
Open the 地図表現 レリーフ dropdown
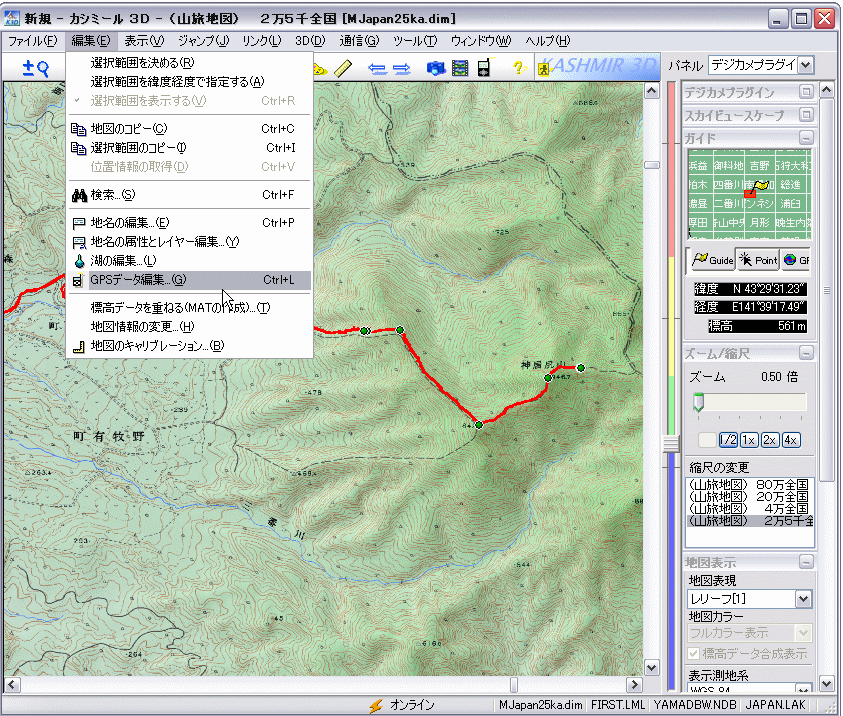(x=803, y=599)
